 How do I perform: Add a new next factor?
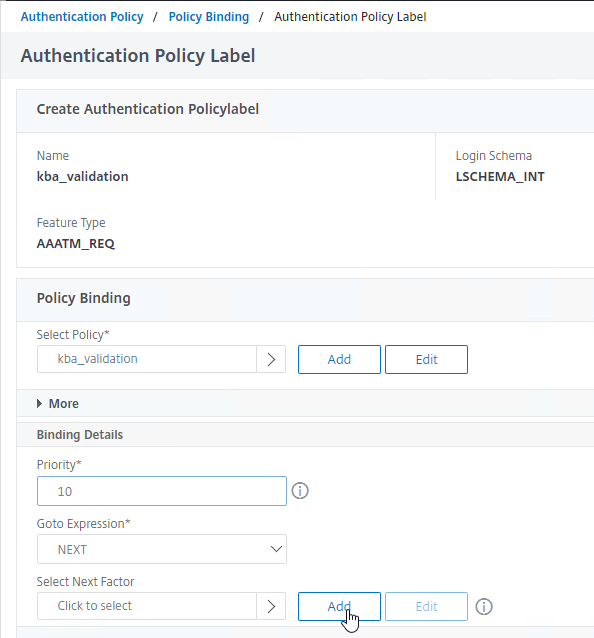339,606
